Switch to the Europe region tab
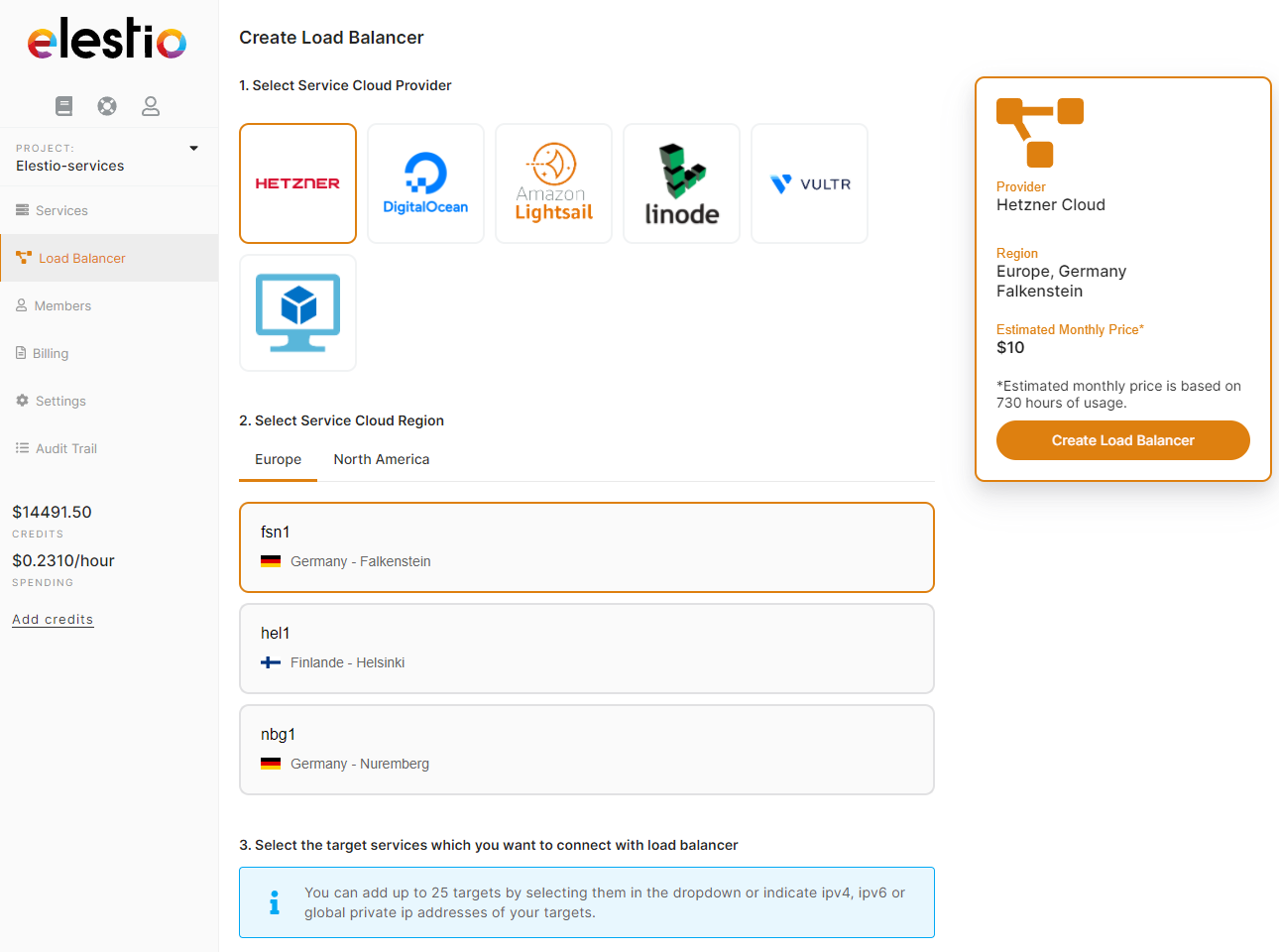Screen dimensions: 1279x952 click(x=278, y=460)
